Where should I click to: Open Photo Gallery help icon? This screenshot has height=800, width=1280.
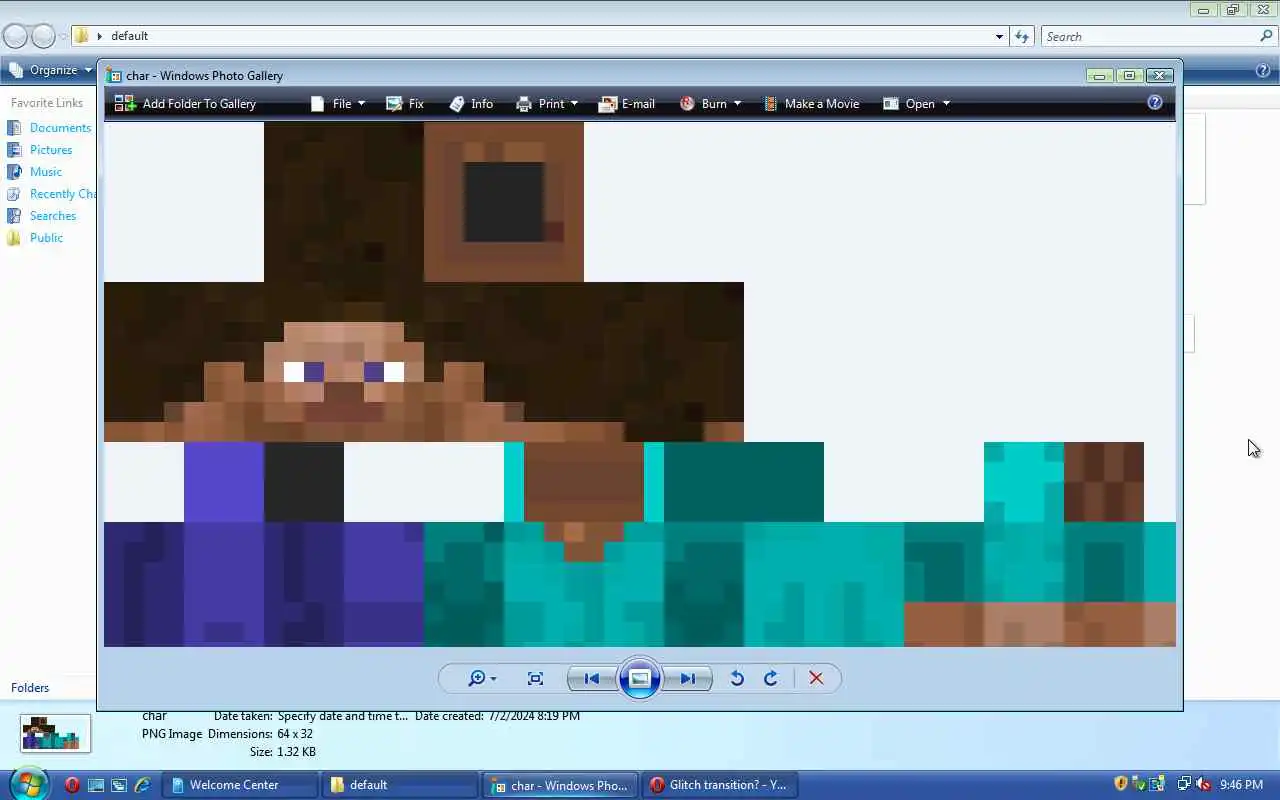1155,102
